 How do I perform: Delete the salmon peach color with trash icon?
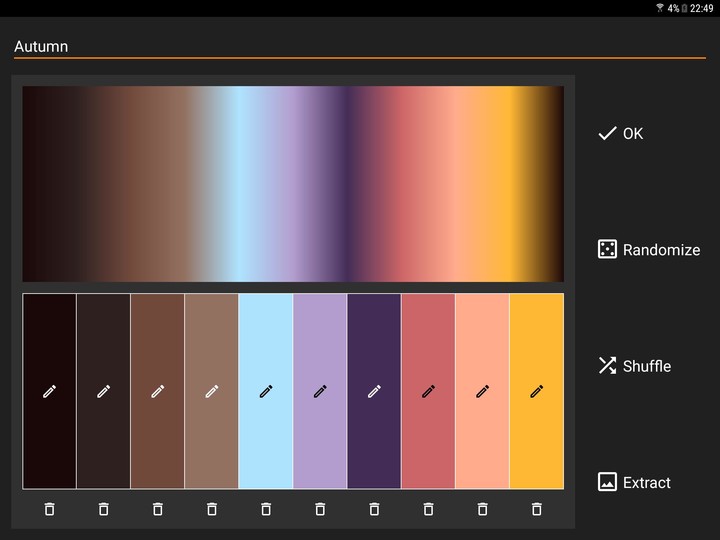coord(482,509)
